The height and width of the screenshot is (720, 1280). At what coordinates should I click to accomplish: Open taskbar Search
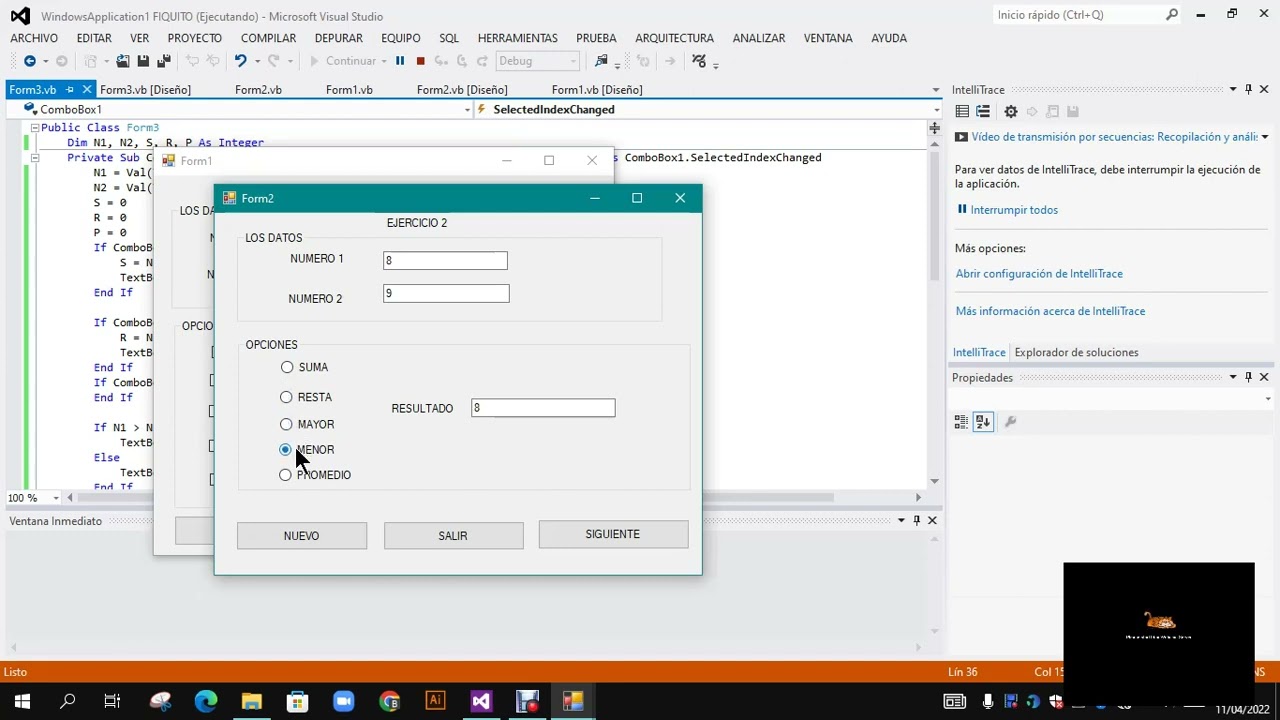[68, 701]
